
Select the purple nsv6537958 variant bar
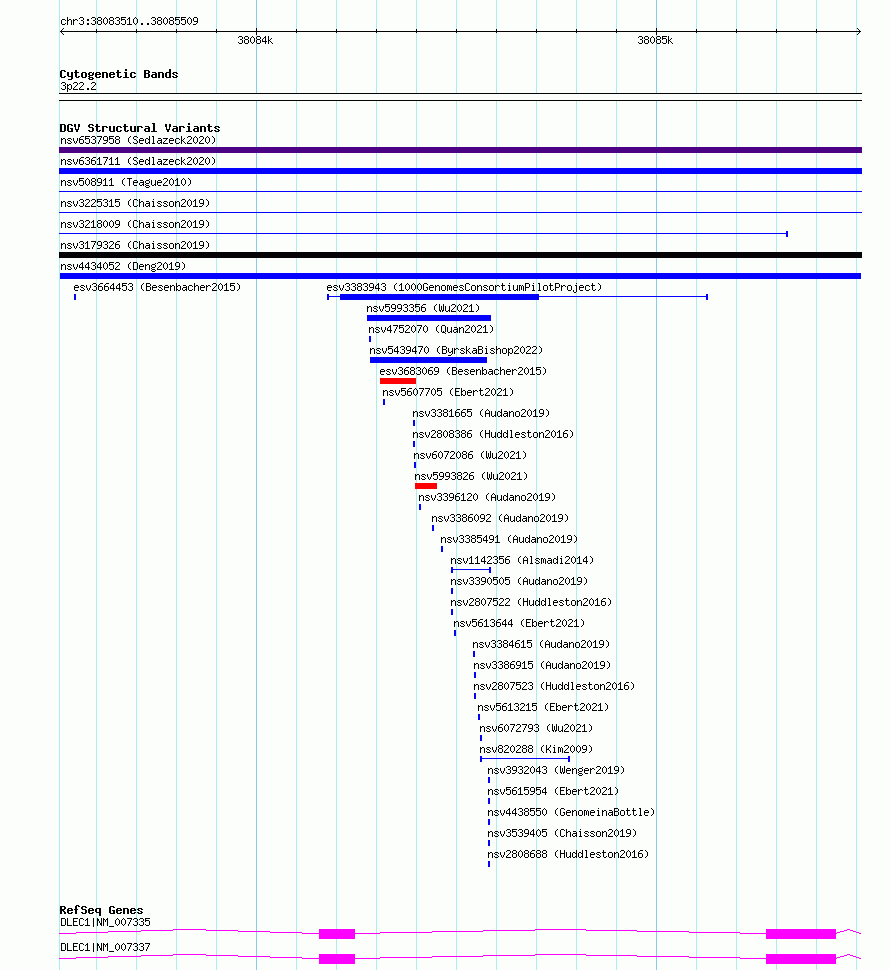460,150
